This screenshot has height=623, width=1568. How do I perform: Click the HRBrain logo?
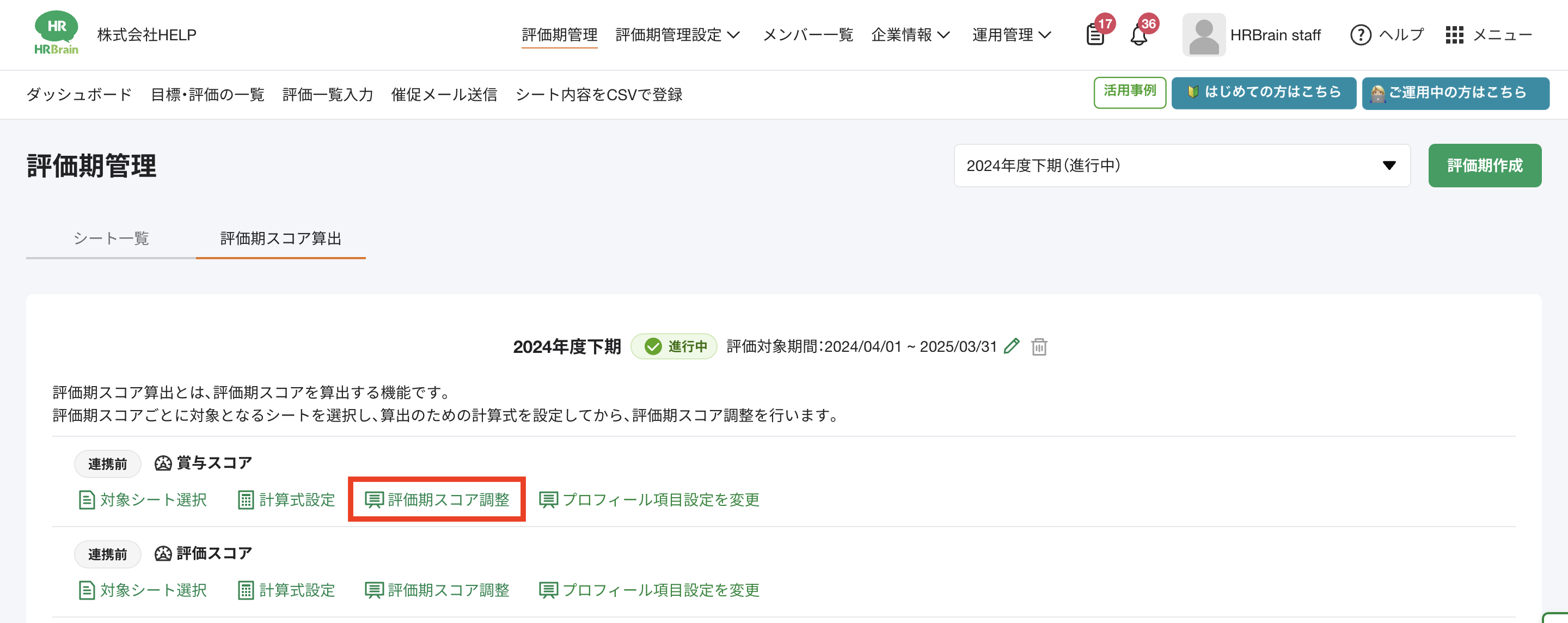point(56,34)
